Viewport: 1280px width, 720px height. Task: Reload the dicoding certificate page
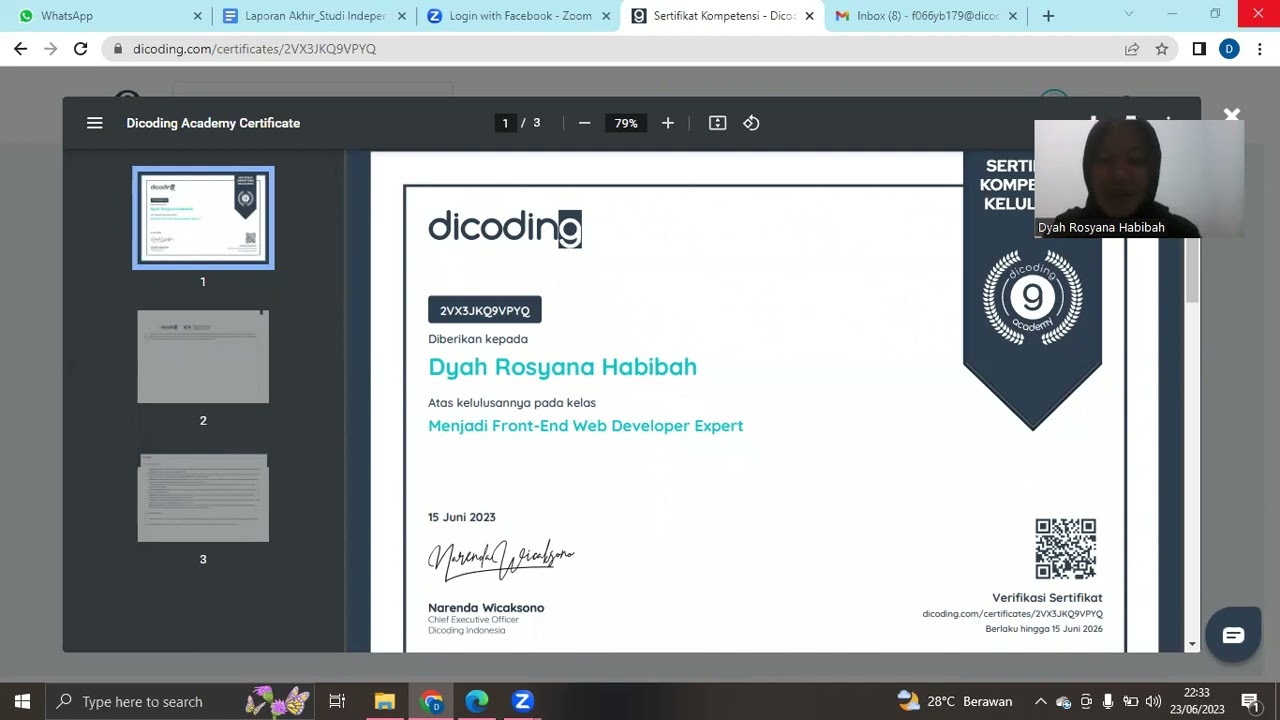pyautogui.click(x=81, y=49)
